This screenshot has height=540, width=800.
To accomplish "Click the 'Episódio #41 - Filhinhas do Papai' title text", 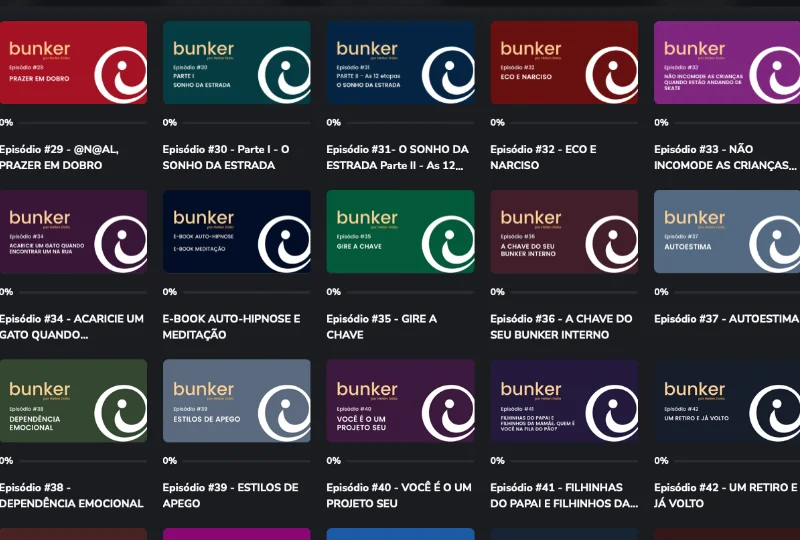I will click(x=563, y=495).
